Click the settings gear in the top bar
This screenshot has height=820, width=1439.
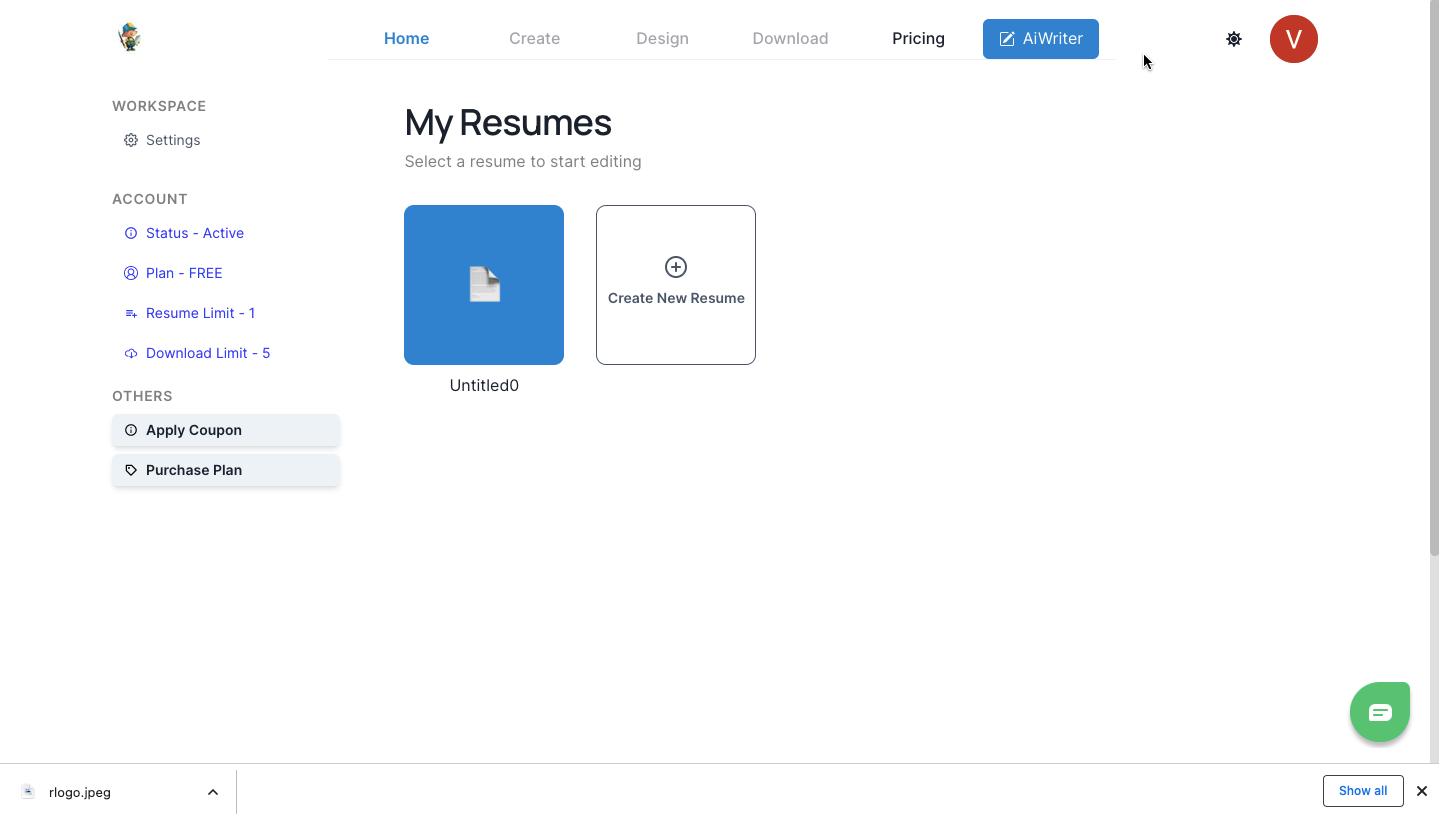click(1233, 38)
